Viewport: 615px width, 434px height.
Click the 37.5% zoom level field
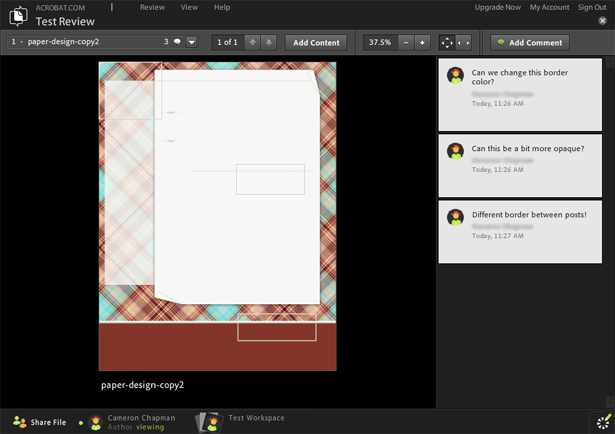pyautogui.click(x=380, y=42)
